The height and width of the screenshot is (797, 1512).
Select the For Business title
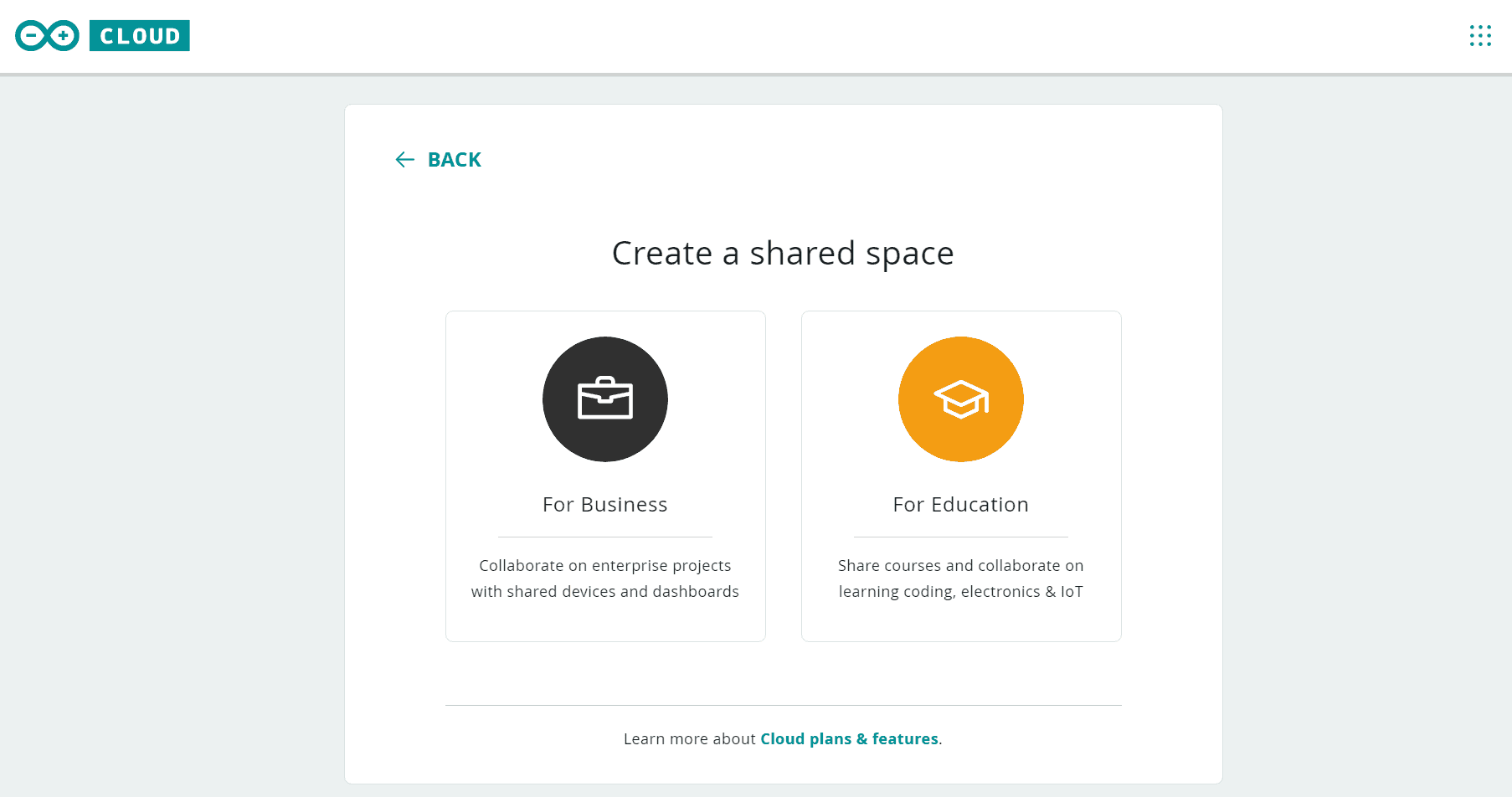pos(604,505)
